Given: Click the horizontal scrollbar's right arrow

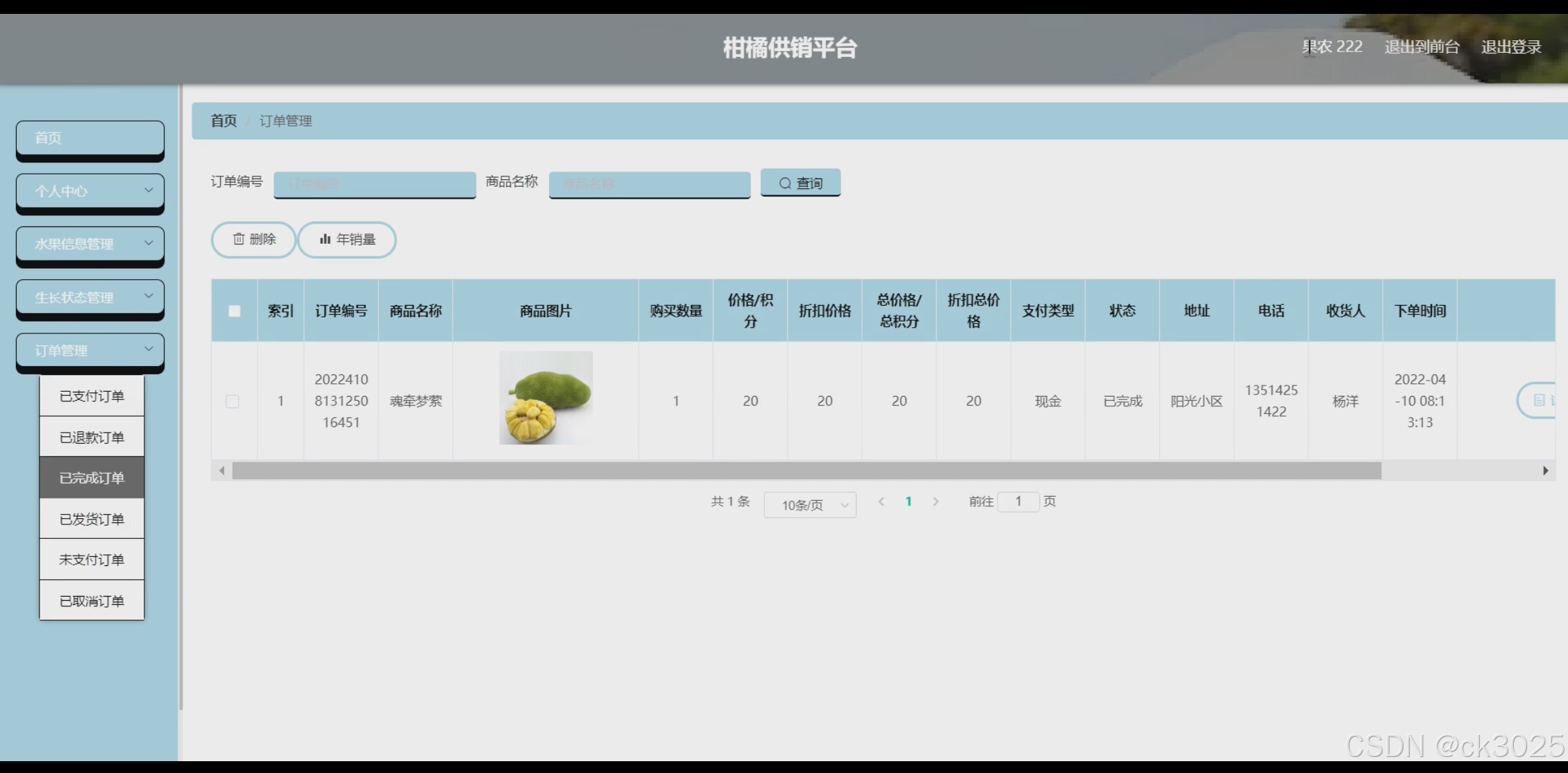Looking at the screenshot, I should 1545,471.
